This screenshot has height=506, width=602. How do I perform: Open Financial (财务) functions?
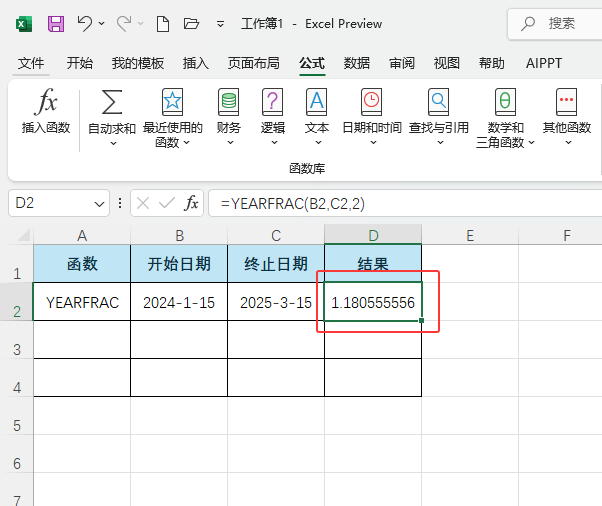(228, 117)
